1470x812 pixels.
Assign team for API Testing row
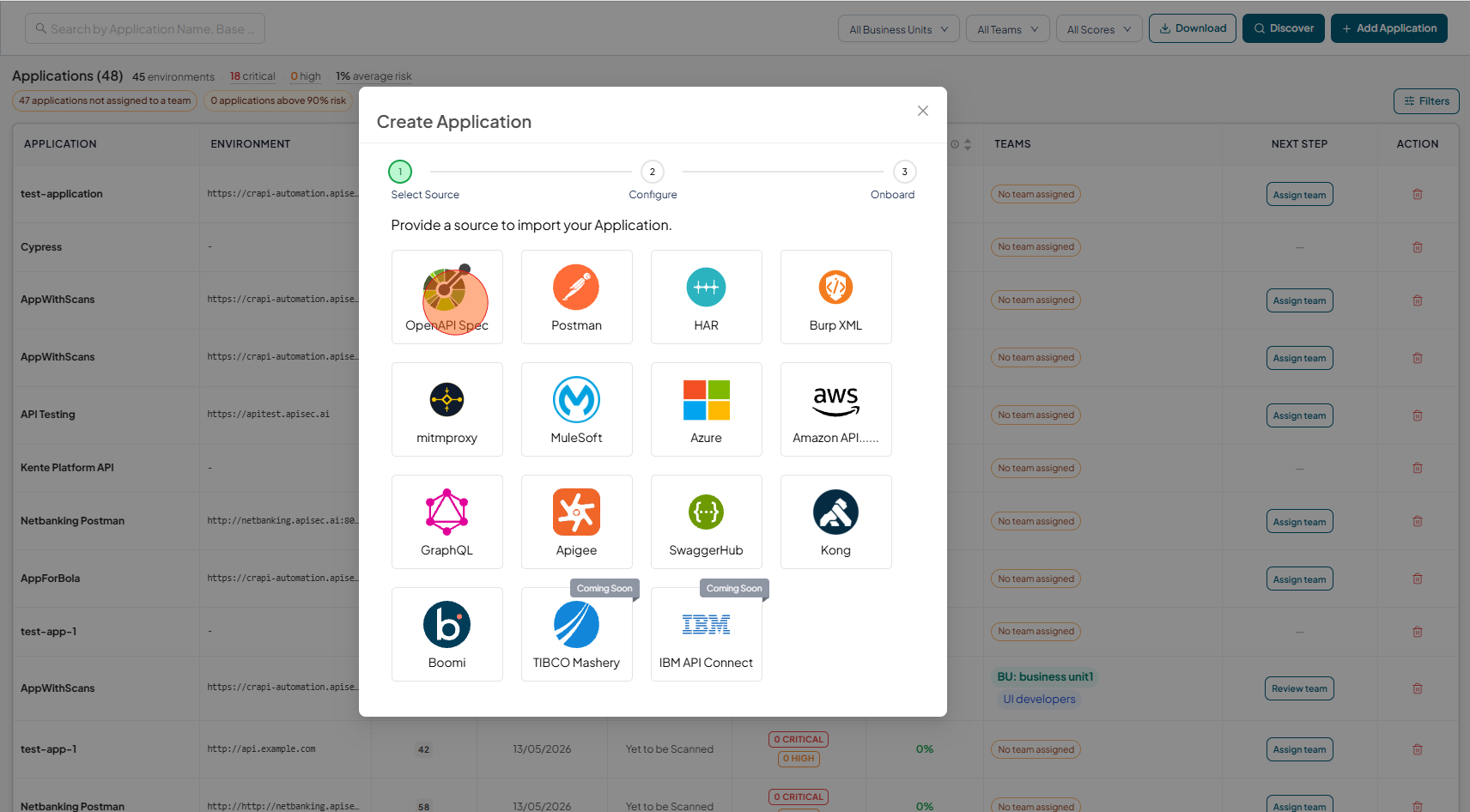[x=1299, y=415]
